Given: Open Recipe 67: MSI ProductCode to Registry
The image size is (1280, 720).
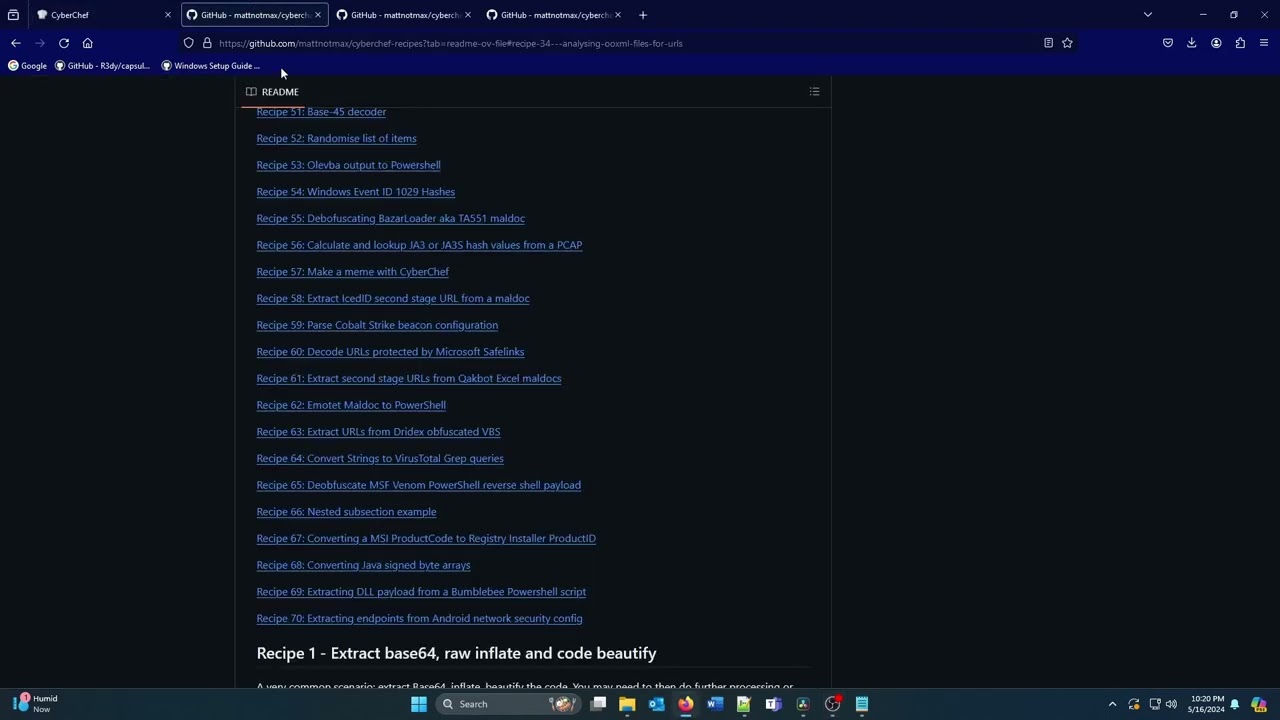Looking at the screenshot, I should (x=426, y=539).
